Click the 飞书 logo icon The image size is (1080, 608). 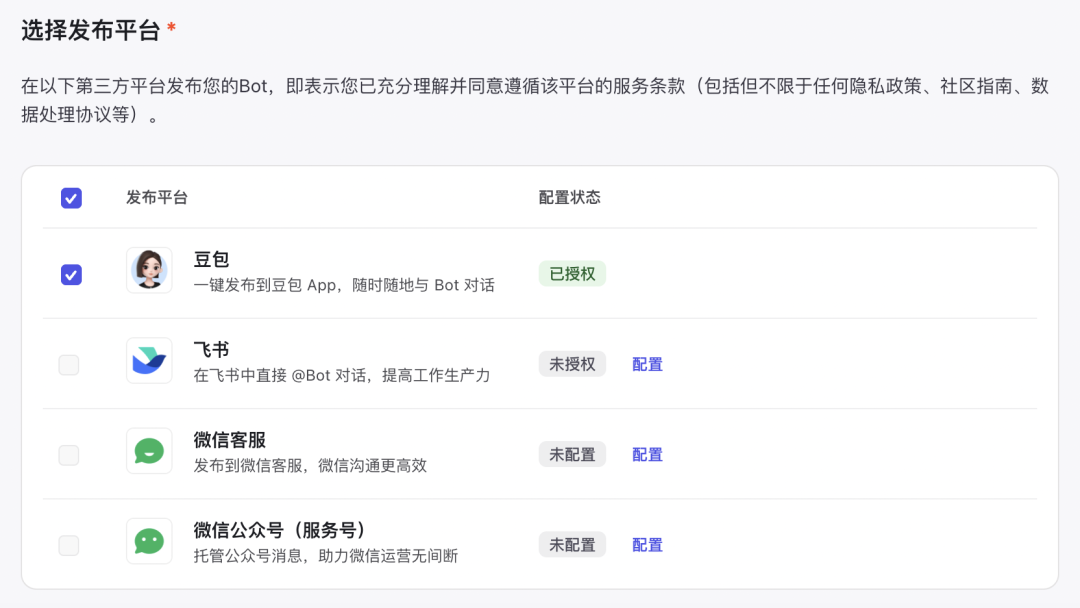pos(149,360)
